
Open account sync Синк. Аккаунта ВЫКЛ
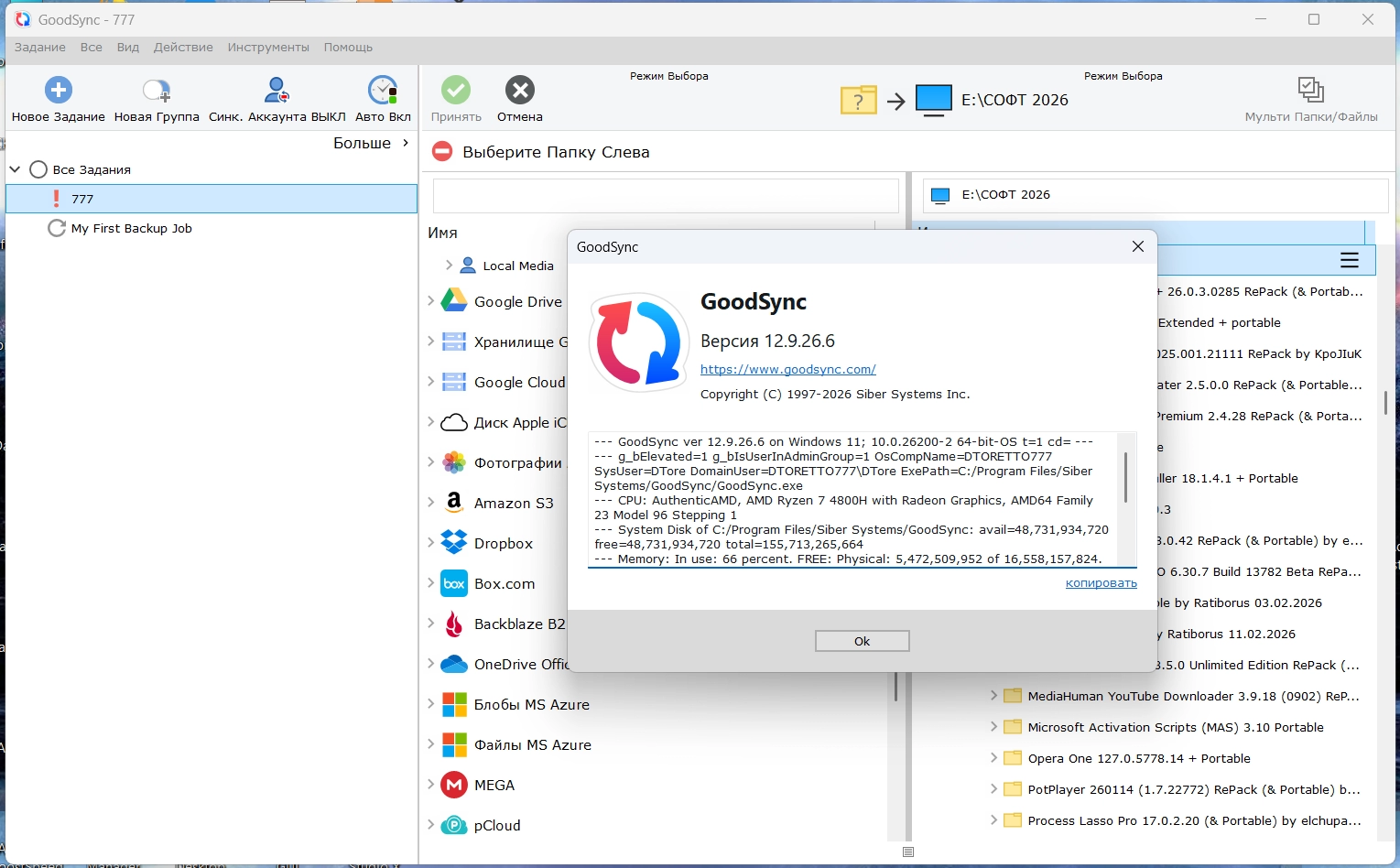pos(277,101)
